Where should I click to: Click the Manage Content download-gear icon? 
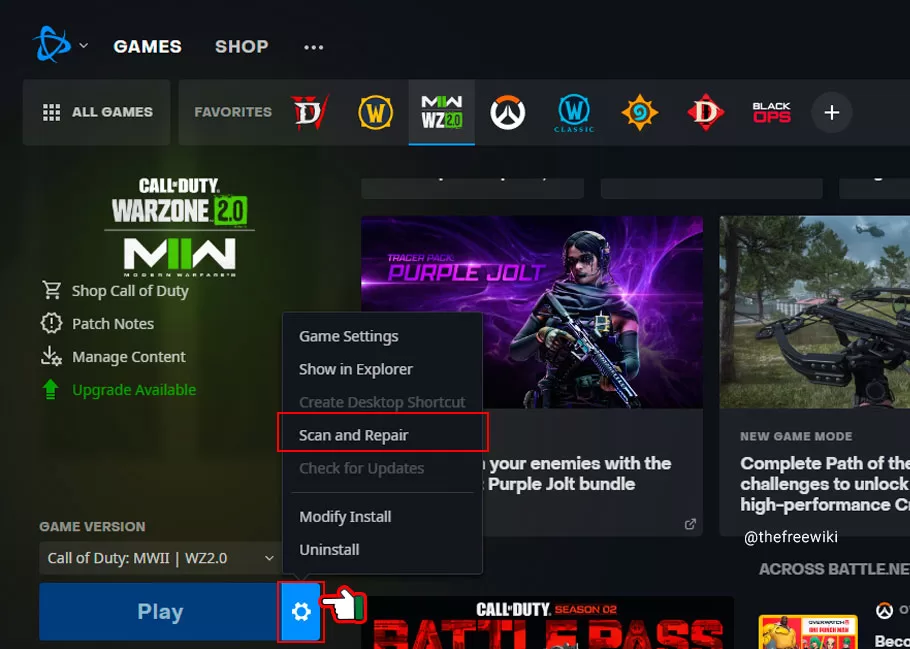coord(51,356)
